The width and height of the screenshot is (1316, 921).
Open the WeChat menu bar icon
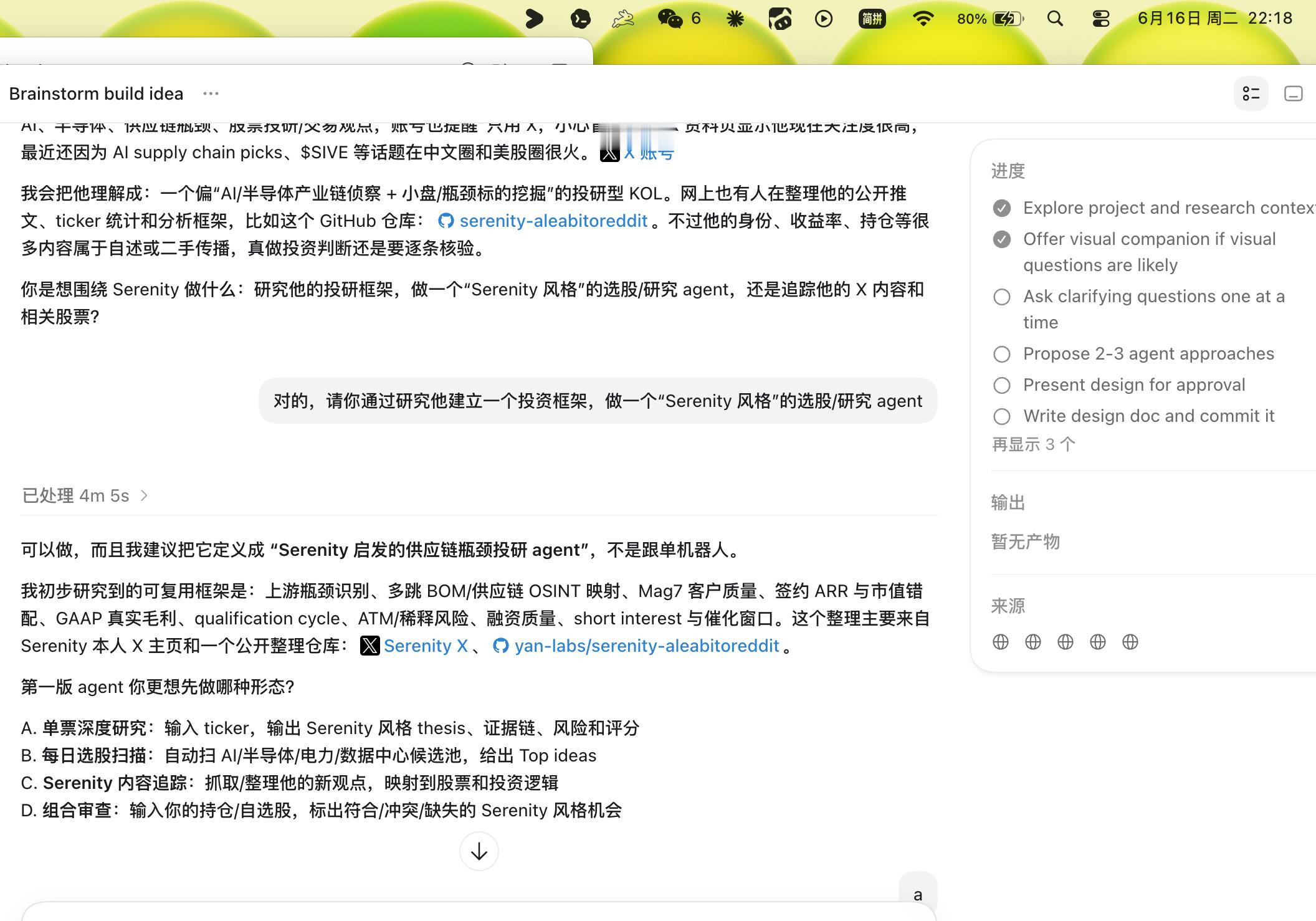(x=670, y=19)
